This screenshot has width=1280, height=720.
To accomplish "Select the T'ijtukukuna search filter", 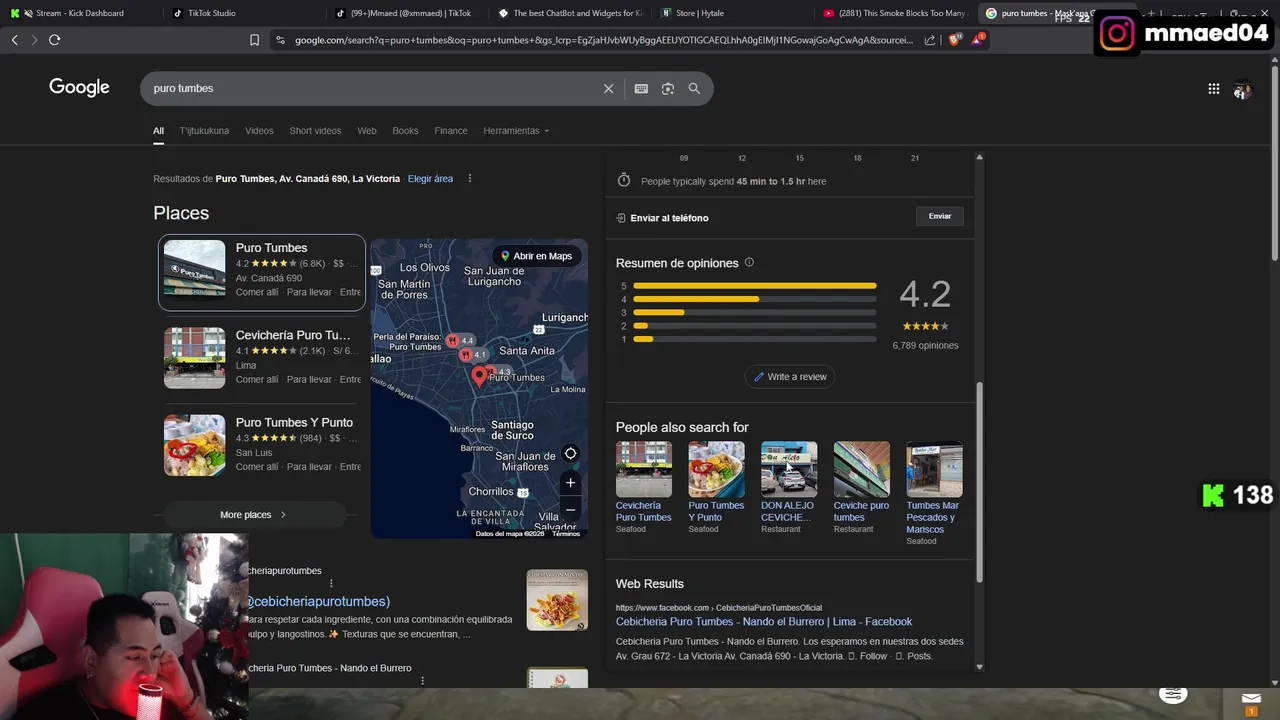I will click(204, 131).
